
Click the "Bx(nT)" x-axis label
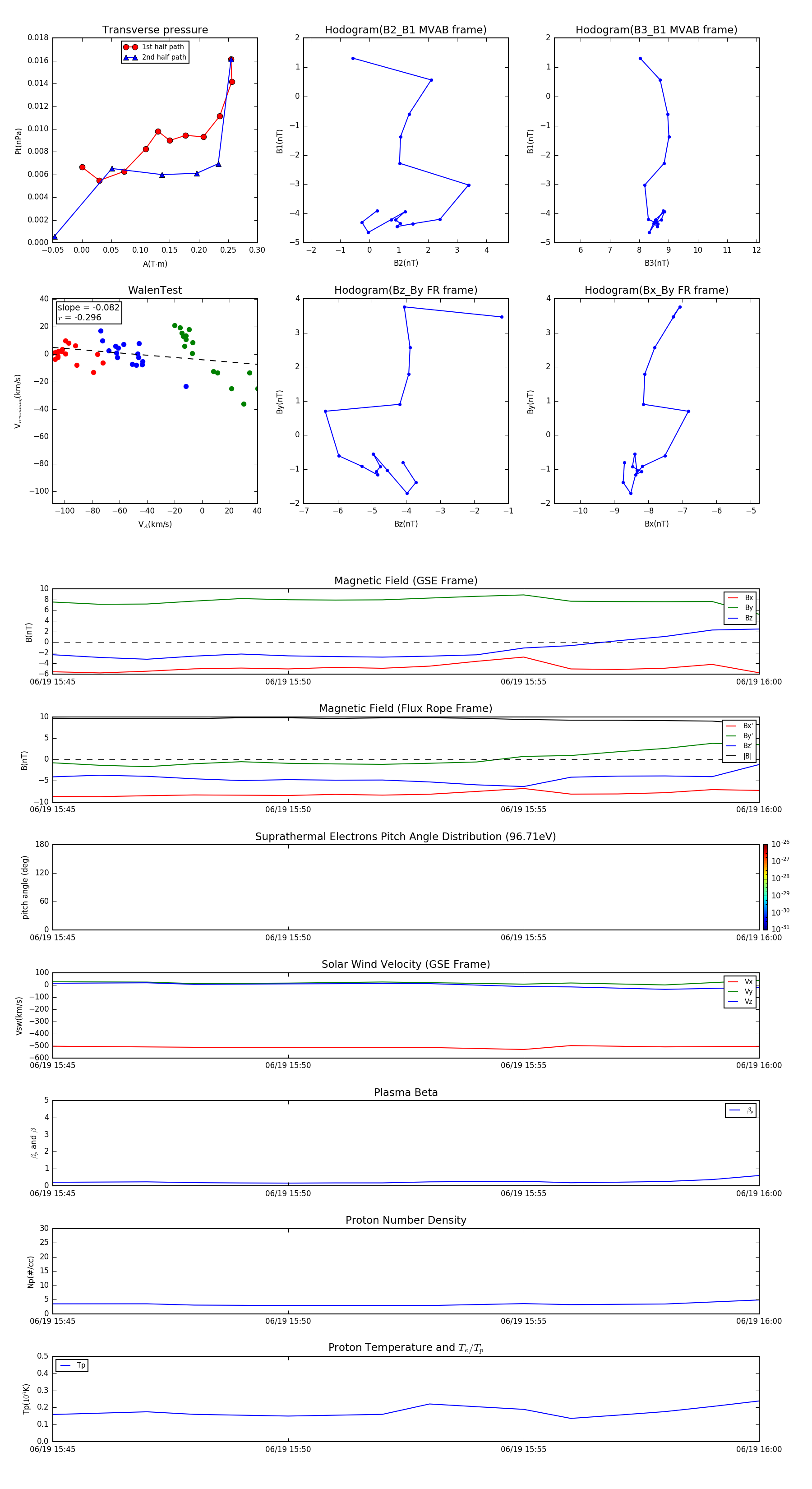(x=656, y=524)
